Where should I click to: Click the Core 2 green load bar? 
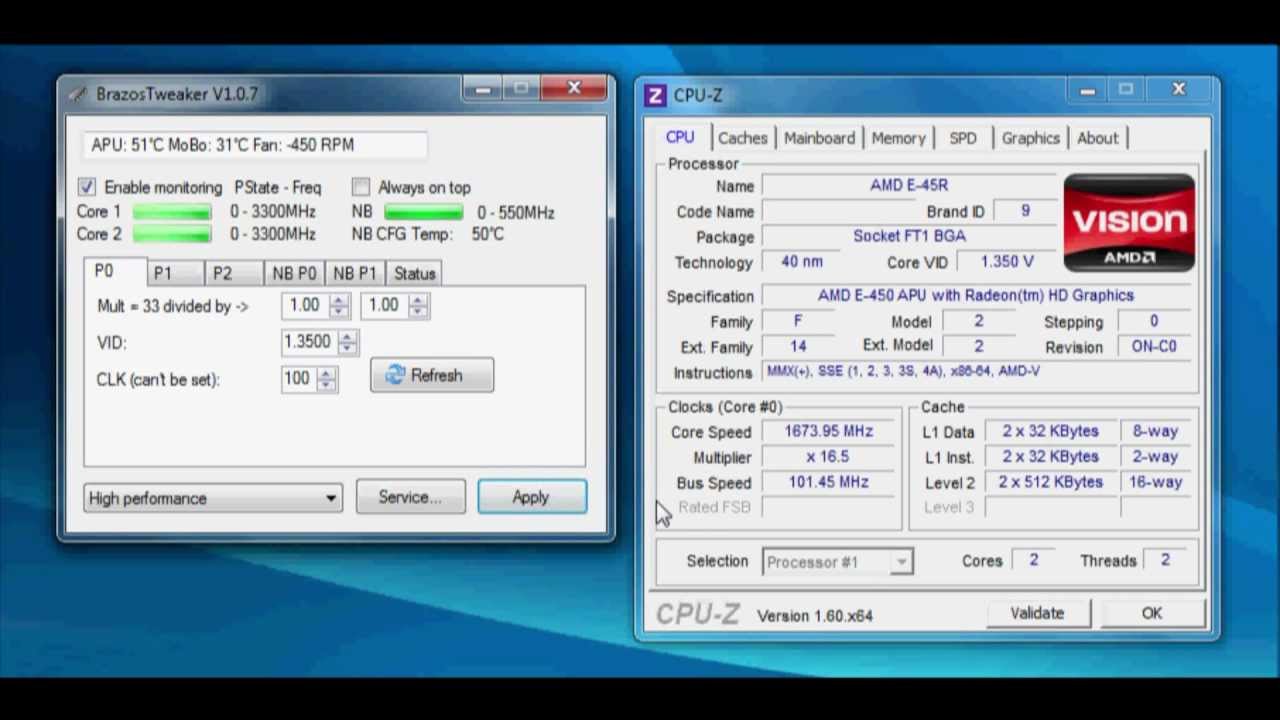[172, 234]
